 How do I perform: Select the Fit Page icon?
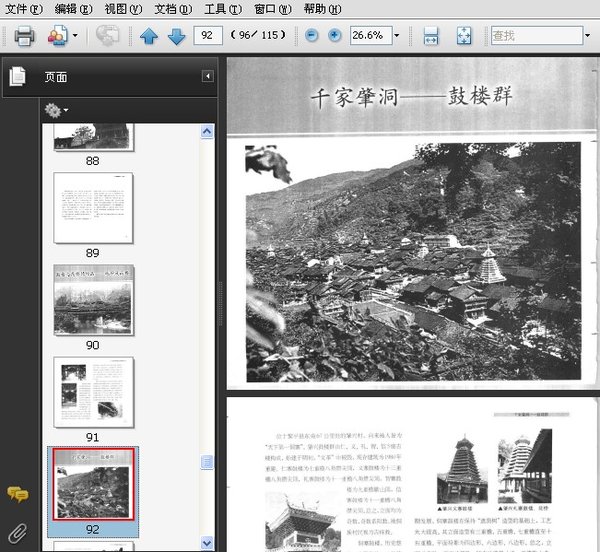[464, 36]
